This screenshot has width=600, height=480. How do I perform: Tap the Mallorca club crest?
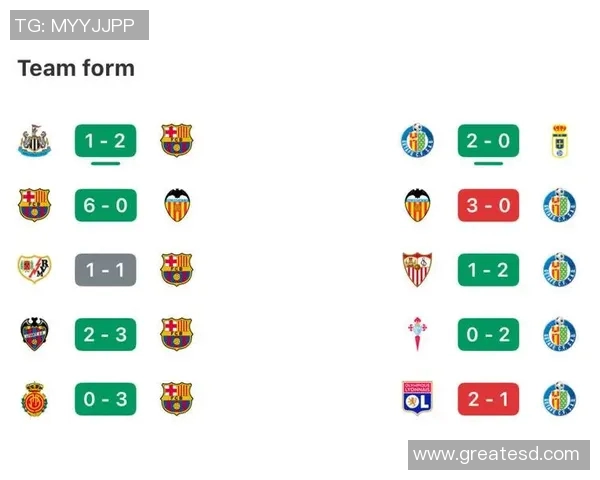34,399
